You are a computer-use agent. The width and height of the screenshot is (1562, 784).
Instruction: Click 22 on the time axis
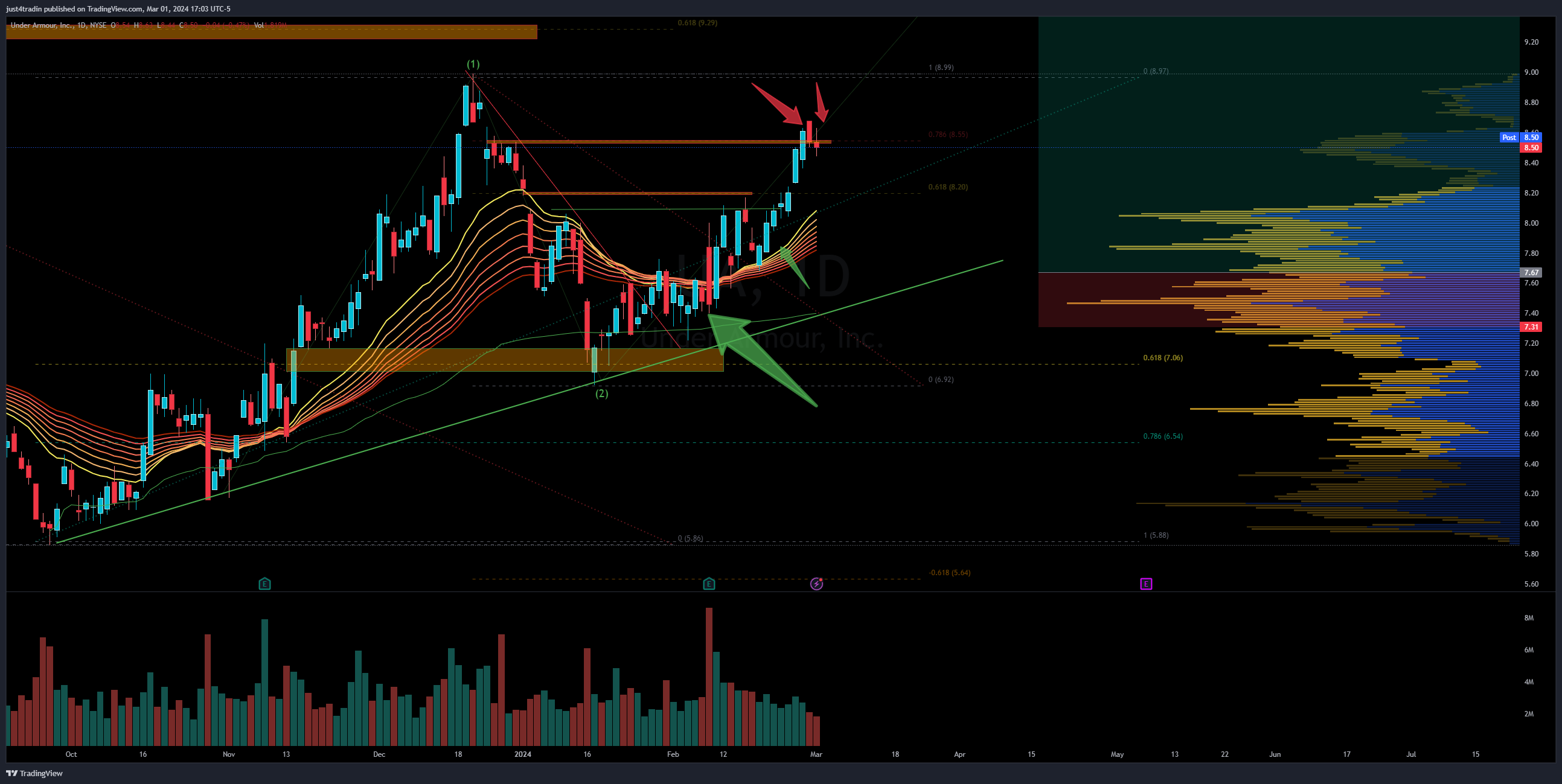pos(1225,754)
